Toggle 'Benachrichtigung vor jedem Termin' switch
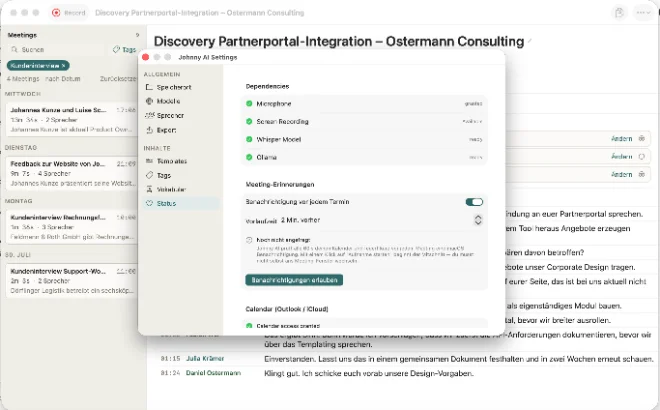 (x=474, y=202)
